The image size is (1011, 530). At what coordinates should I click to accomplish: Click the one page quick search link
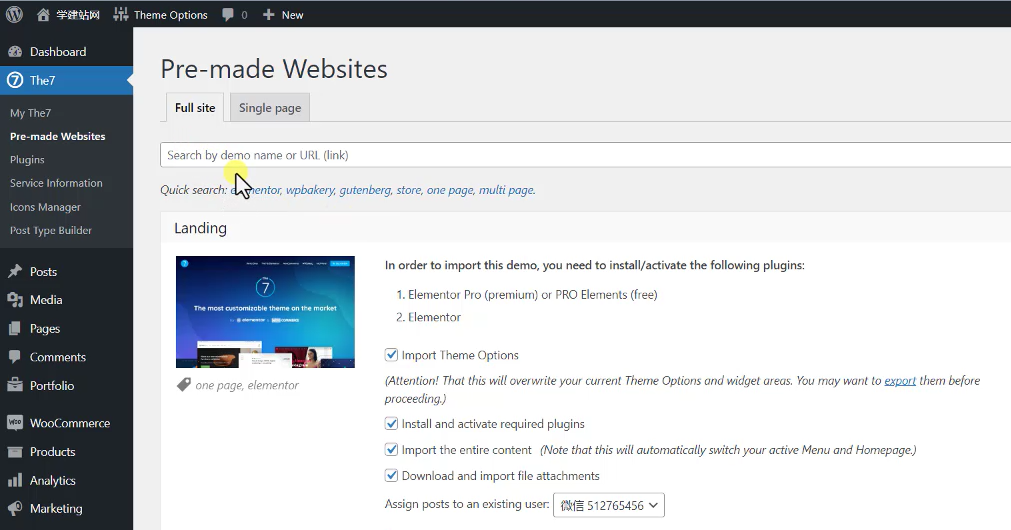pos(450,190)
